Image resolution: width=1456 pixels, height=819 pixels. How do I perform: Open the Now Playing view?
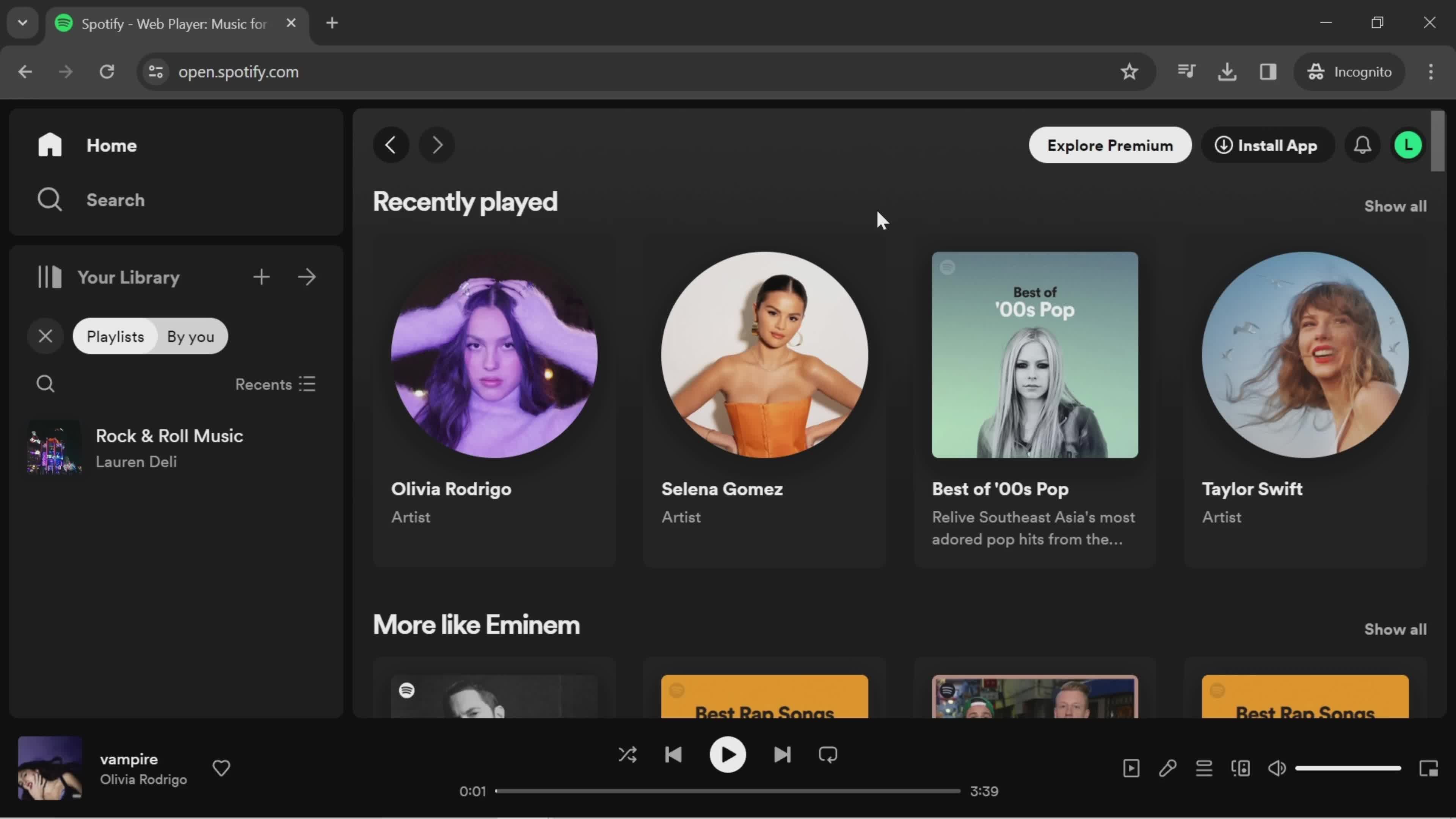click(1131, 768)
